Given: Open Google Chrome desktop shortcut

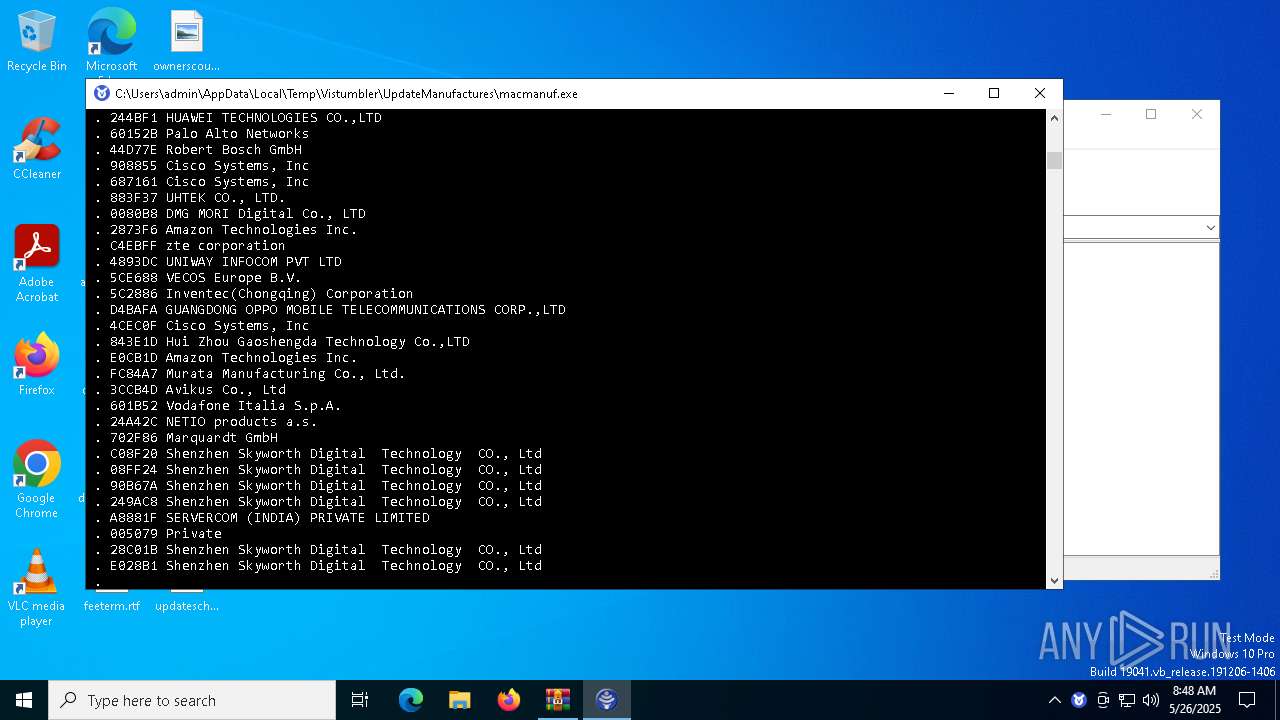Looking at the screenshot, I should coord(37,479).
